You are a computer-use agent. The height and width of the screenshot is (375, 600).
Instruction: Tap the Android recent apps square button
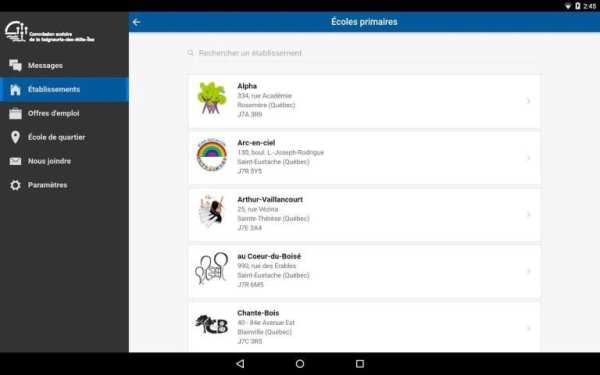[x=360, y=364]
